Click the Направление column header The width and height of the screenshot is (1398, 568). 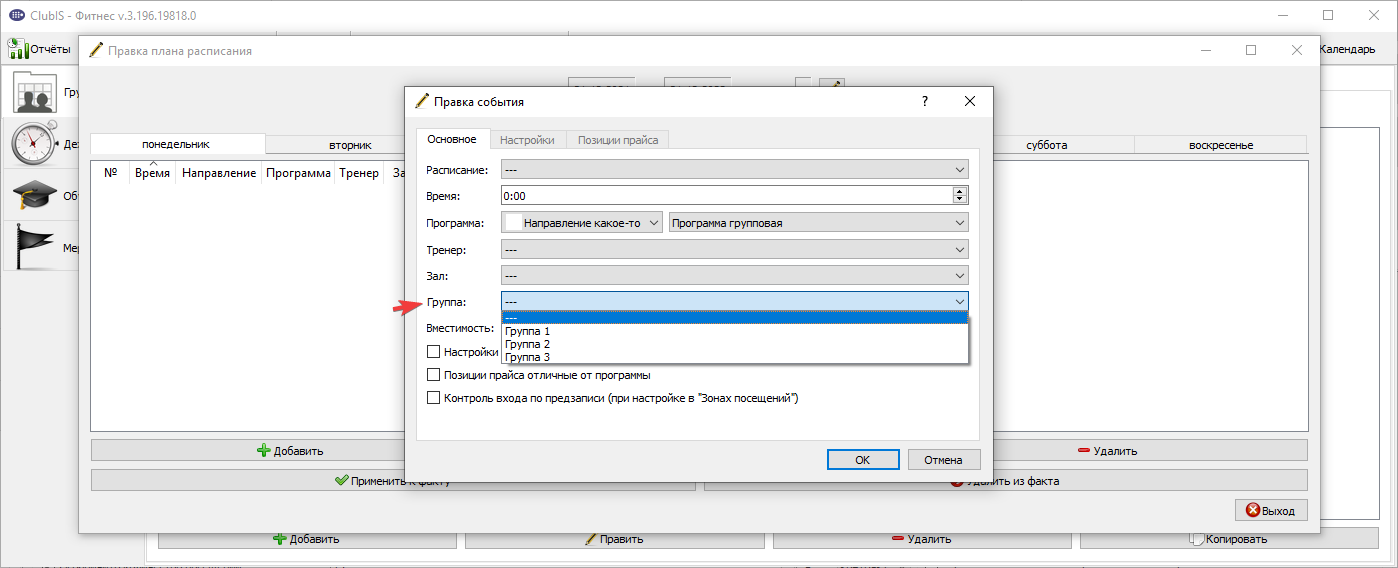coord(219,173)
